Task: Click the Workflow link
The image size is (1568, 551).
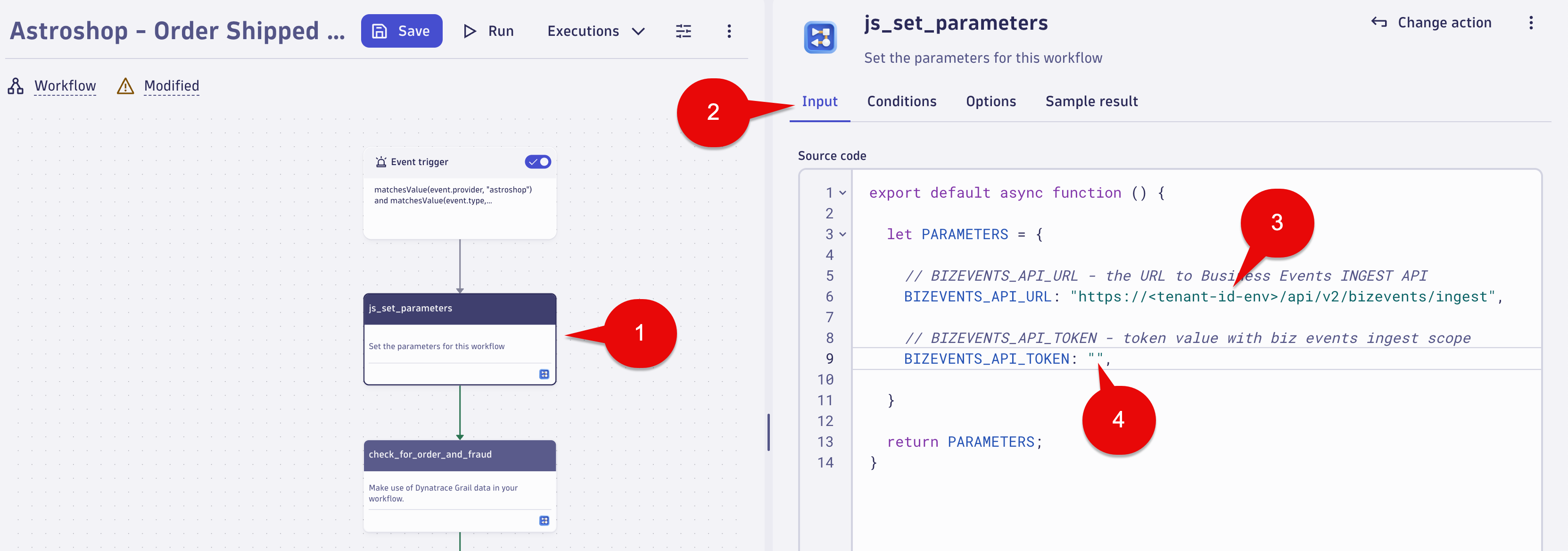Action: pyautogui.click(x=65, y=86)
